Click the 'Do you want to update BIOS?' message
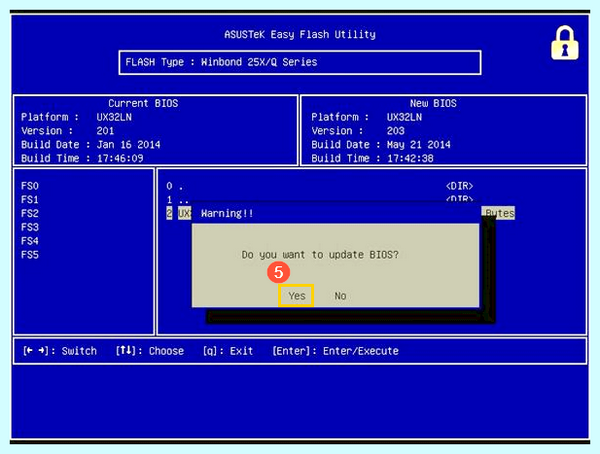 (320, 255)
